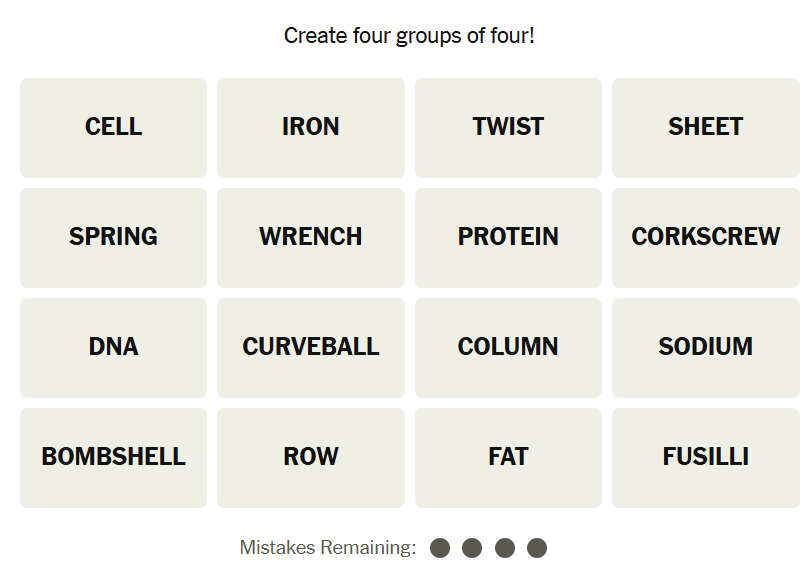Click the "Create four groups of four!" heading

409,36
